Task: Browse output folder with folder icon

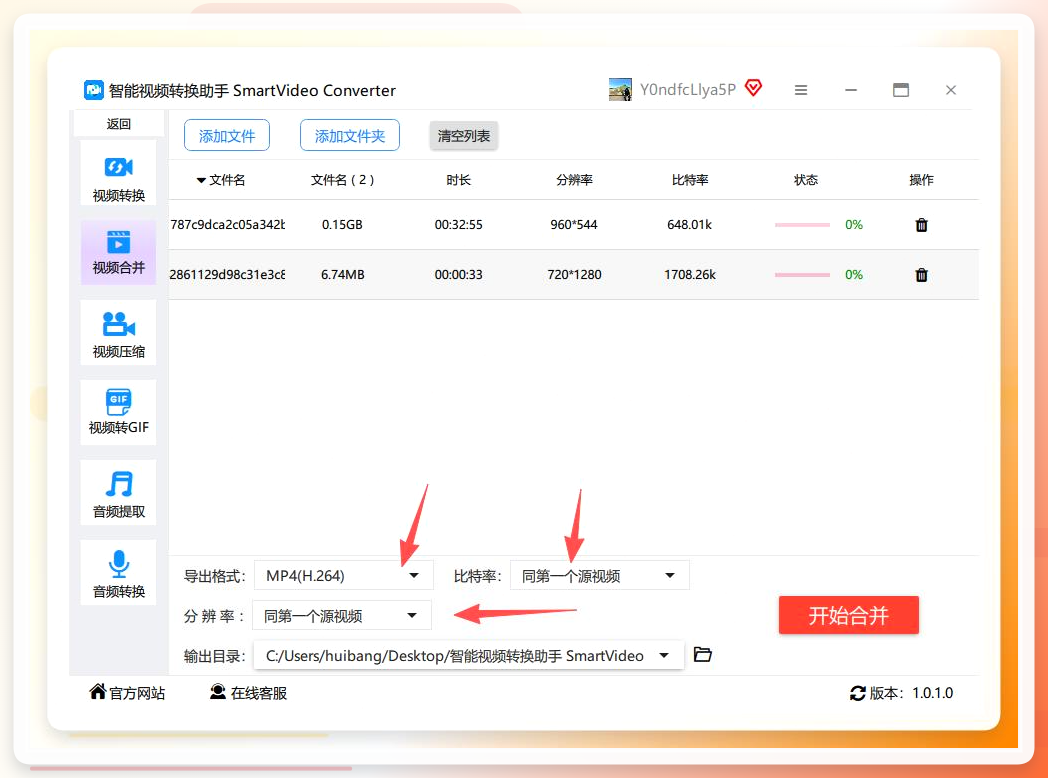Action: click(x=702, y=654)
